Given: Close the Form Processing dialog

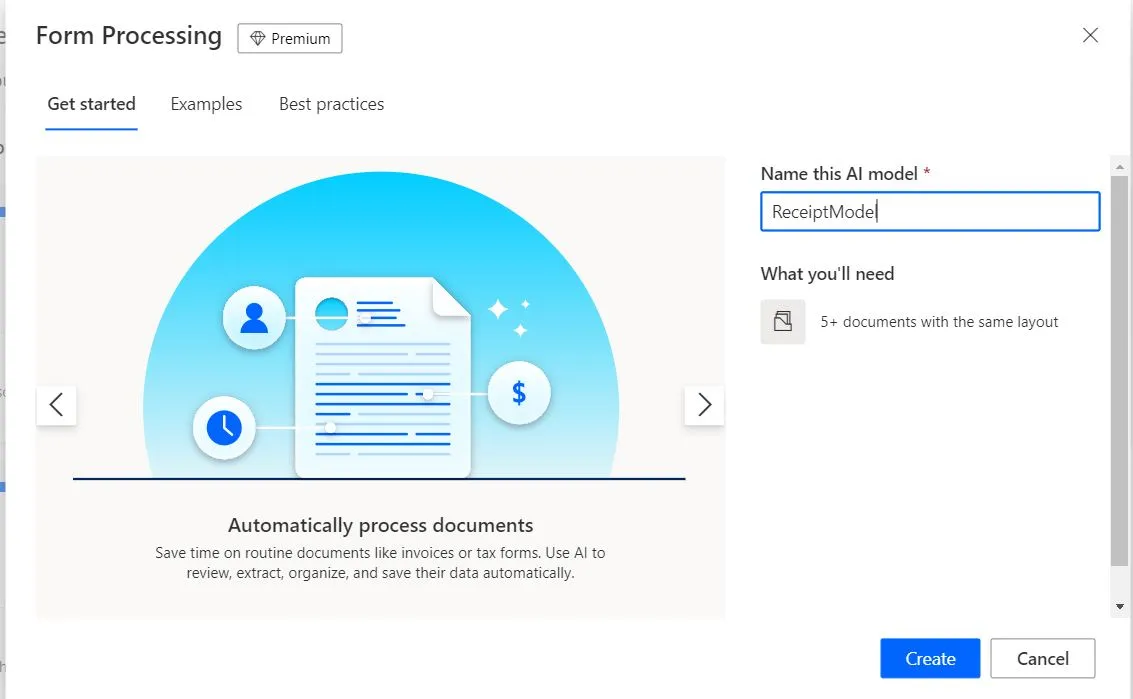Looking at the screenshot, I should tap(1090, 36).
